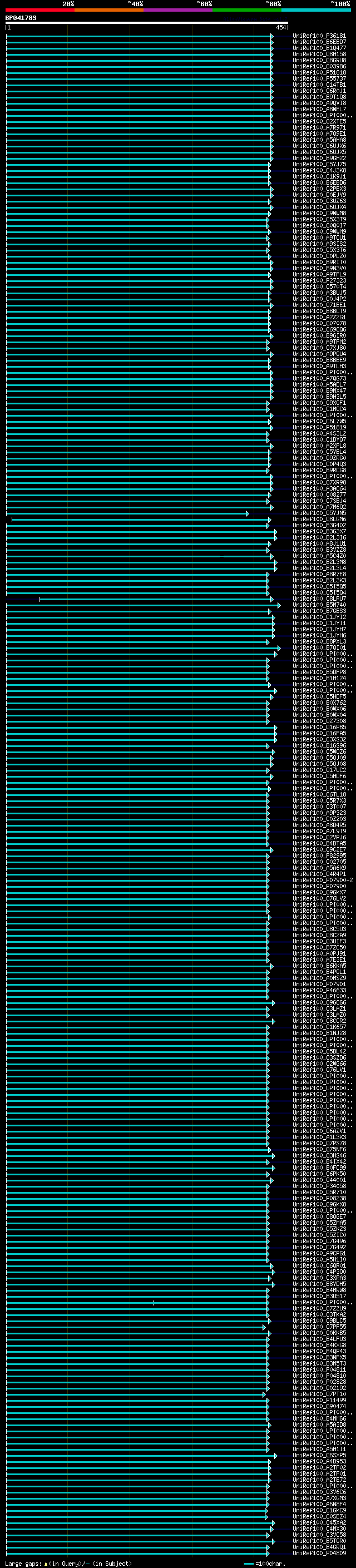Click the white query sequence ruler bar

point(147,22)
